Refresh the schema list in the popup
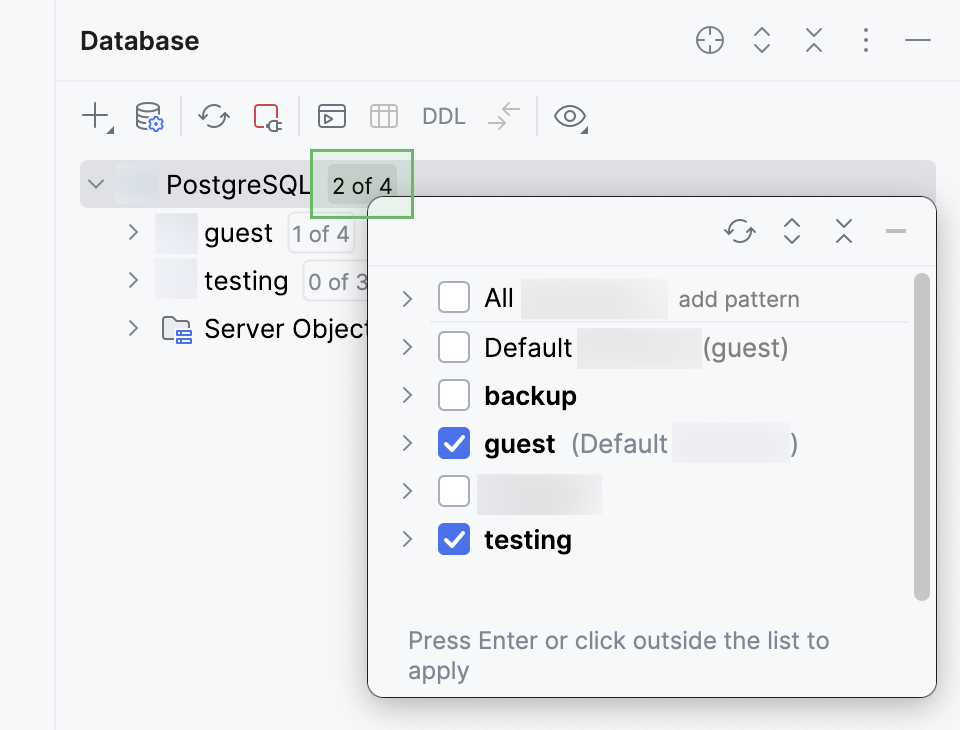Screen dimensions: 960x730 [740, 231]
